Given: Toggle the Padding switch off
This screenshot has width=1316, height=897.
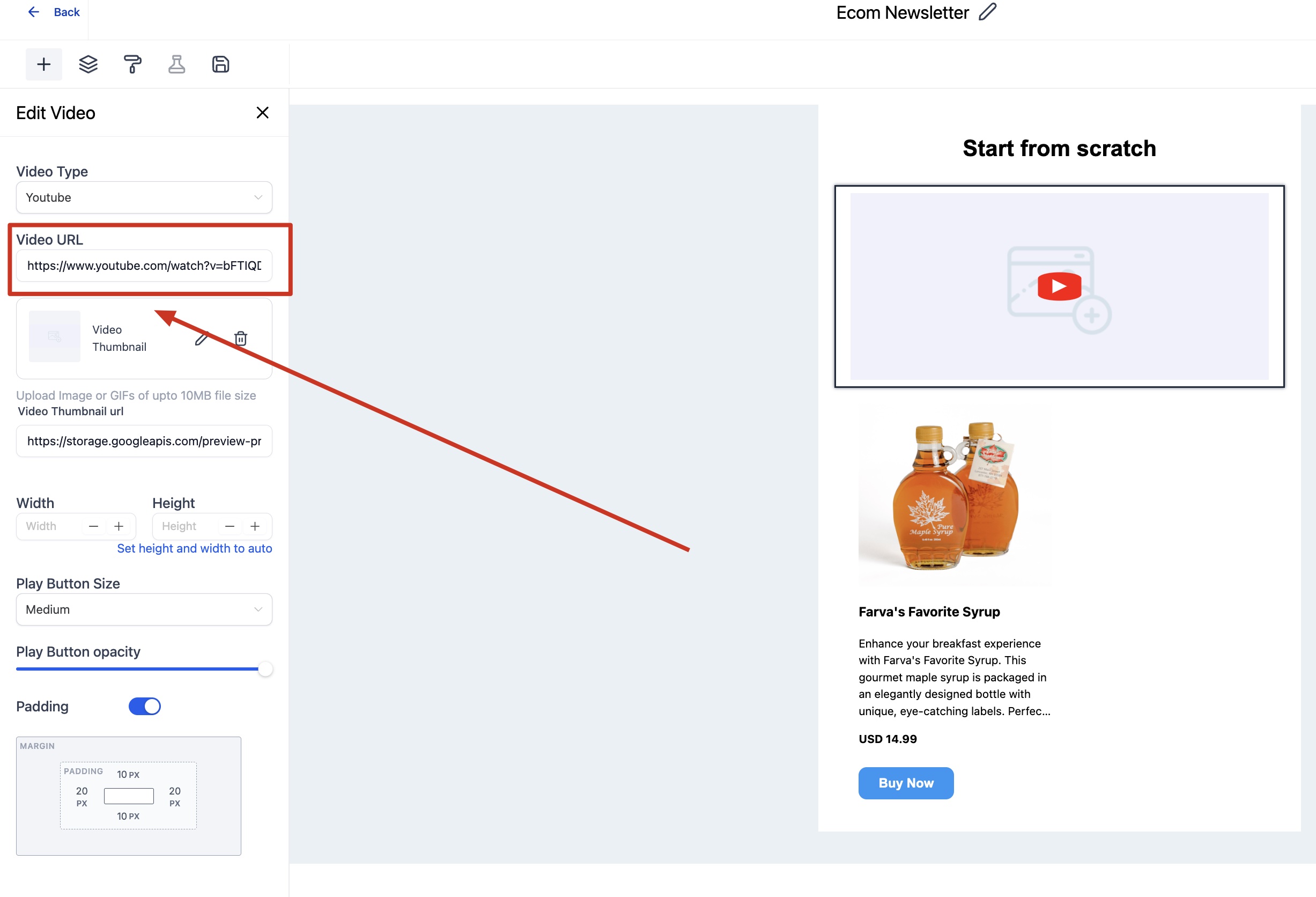Looking at the screenshot, I should [144, 706].
